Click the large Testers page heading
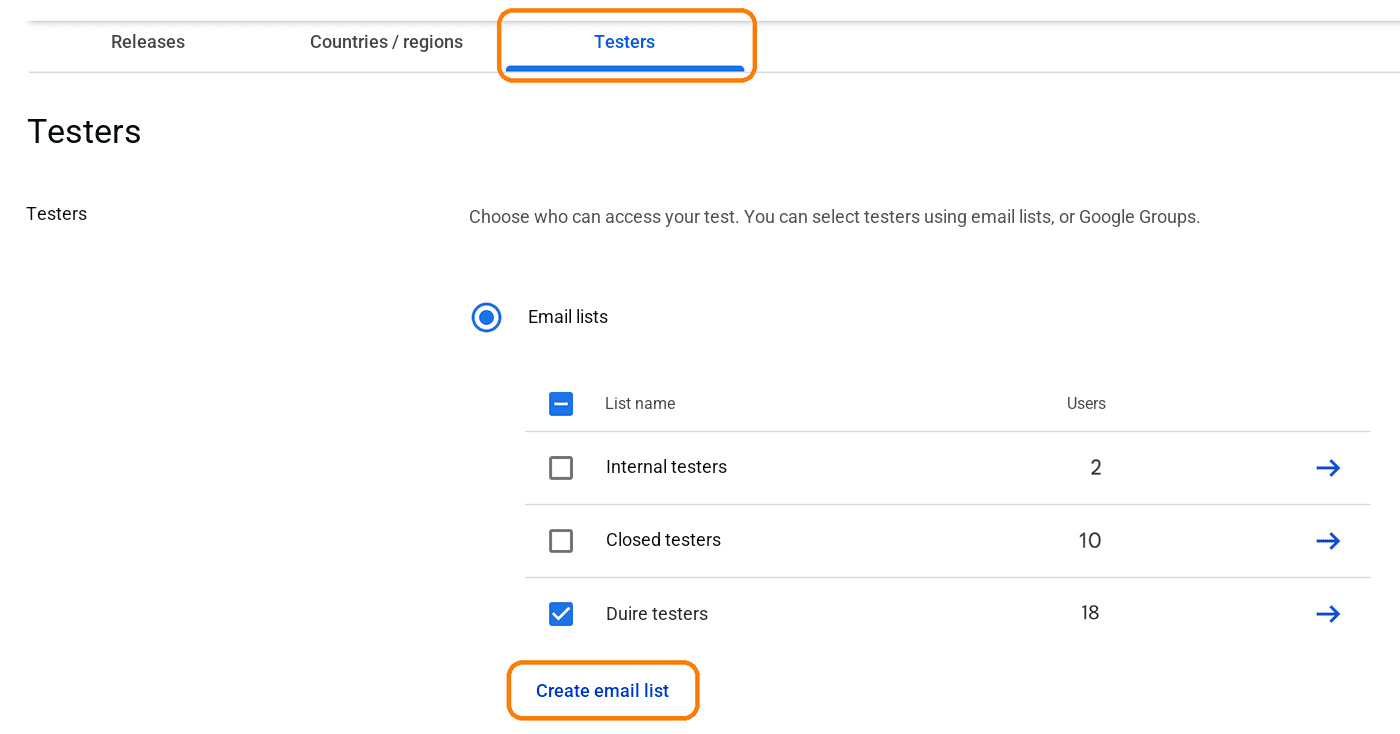 [x=84, y=132]
